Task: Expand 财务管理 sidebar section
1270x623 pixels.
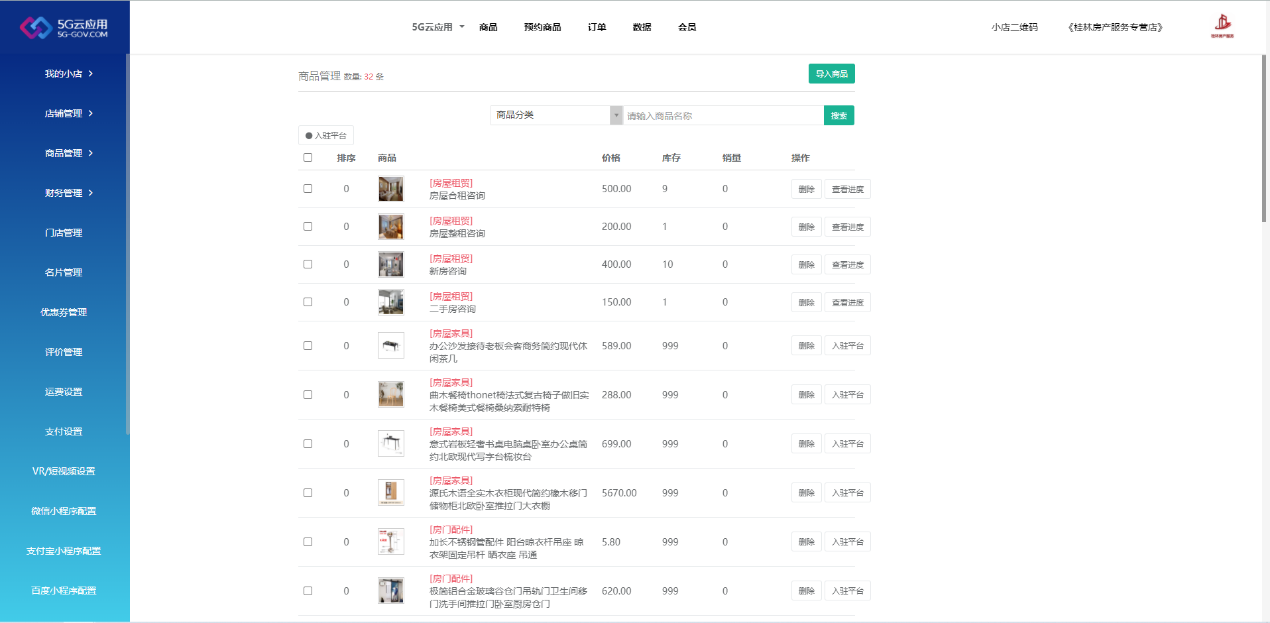Action: (68, 193)
